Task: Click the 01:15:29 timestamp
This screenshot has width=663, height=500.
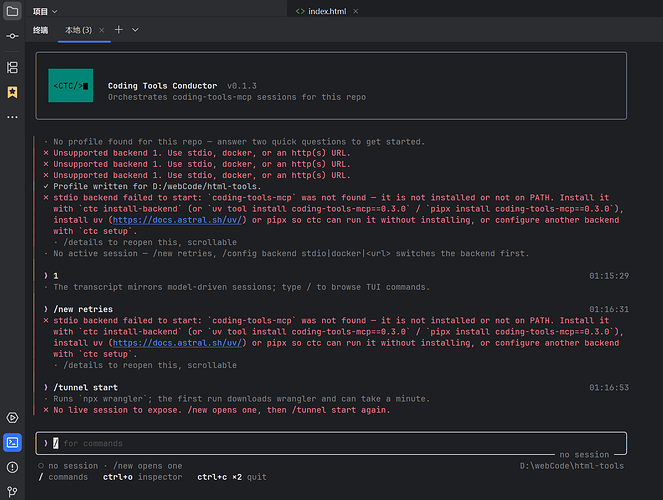Action: pyautogui.click(x=609, y=276)
